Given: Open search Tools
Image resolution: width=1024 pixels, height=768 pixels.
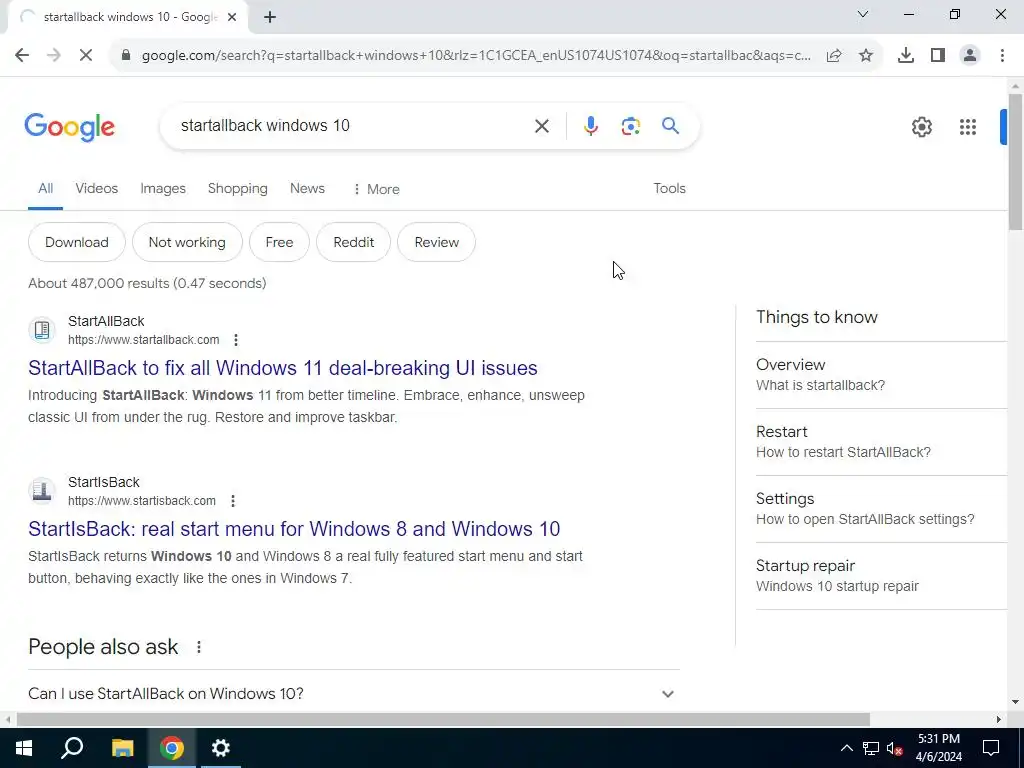Looking at the screenshot, I should click(x=669, y=188).
